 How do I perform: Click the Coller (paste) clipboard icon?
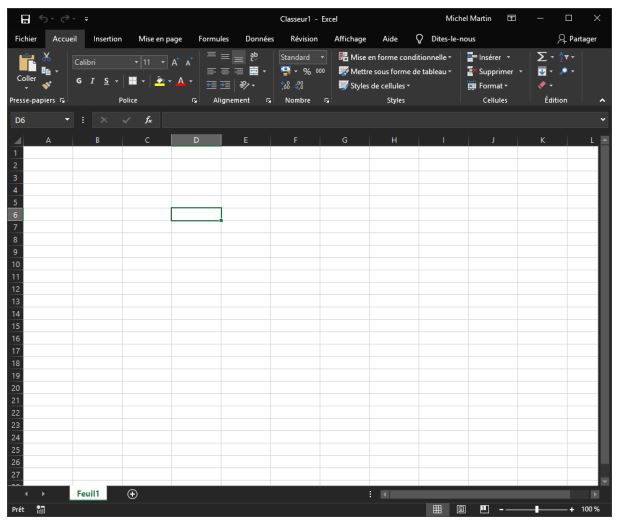[26, 64]
